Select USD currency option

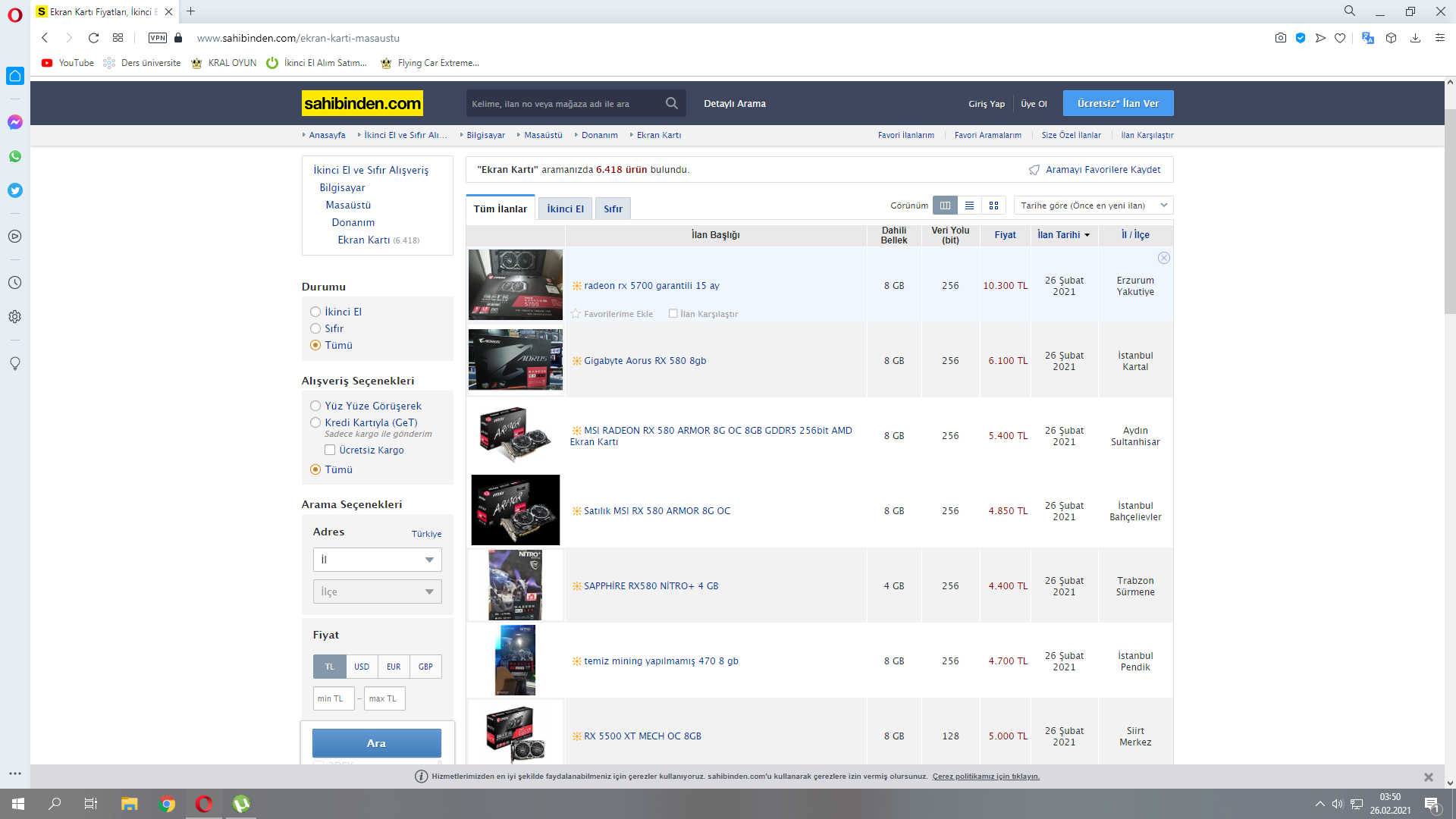[x=362, y=667]
